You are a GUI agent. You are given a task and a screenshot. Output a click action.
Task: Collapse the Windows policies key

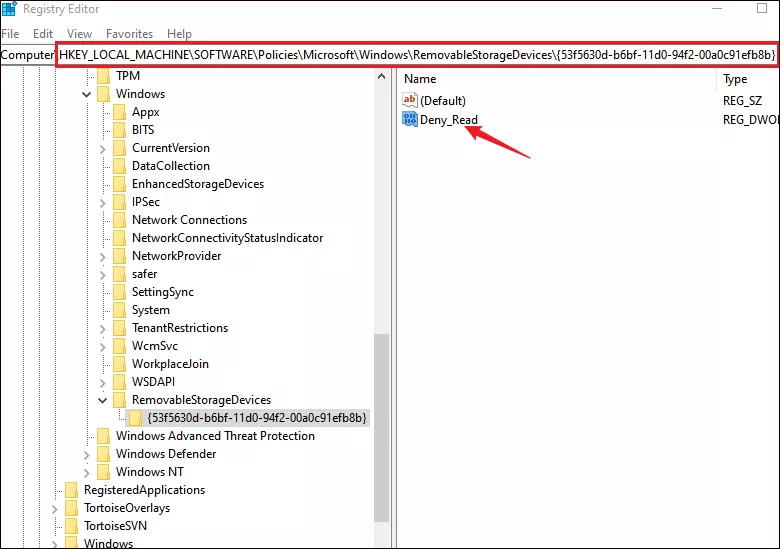(87, 94)
